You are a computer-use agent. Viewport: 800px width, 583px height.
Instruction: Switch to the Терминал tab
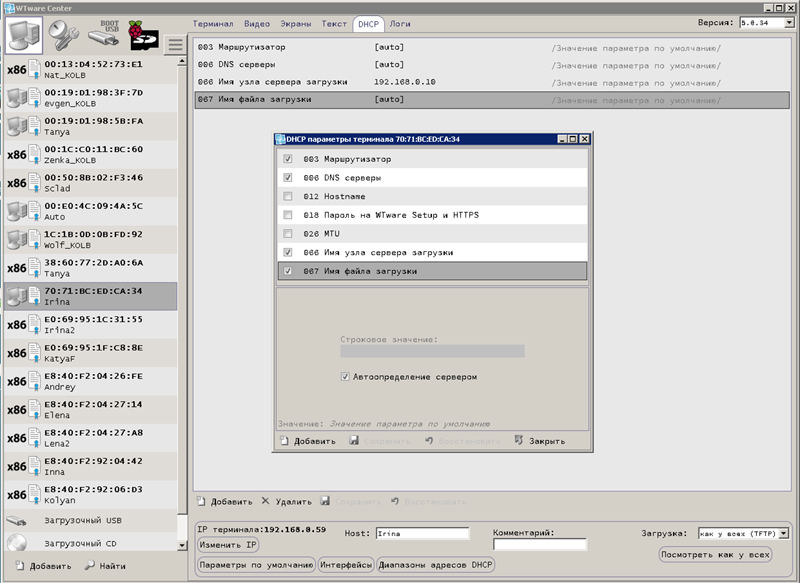(x=212, y=23)
